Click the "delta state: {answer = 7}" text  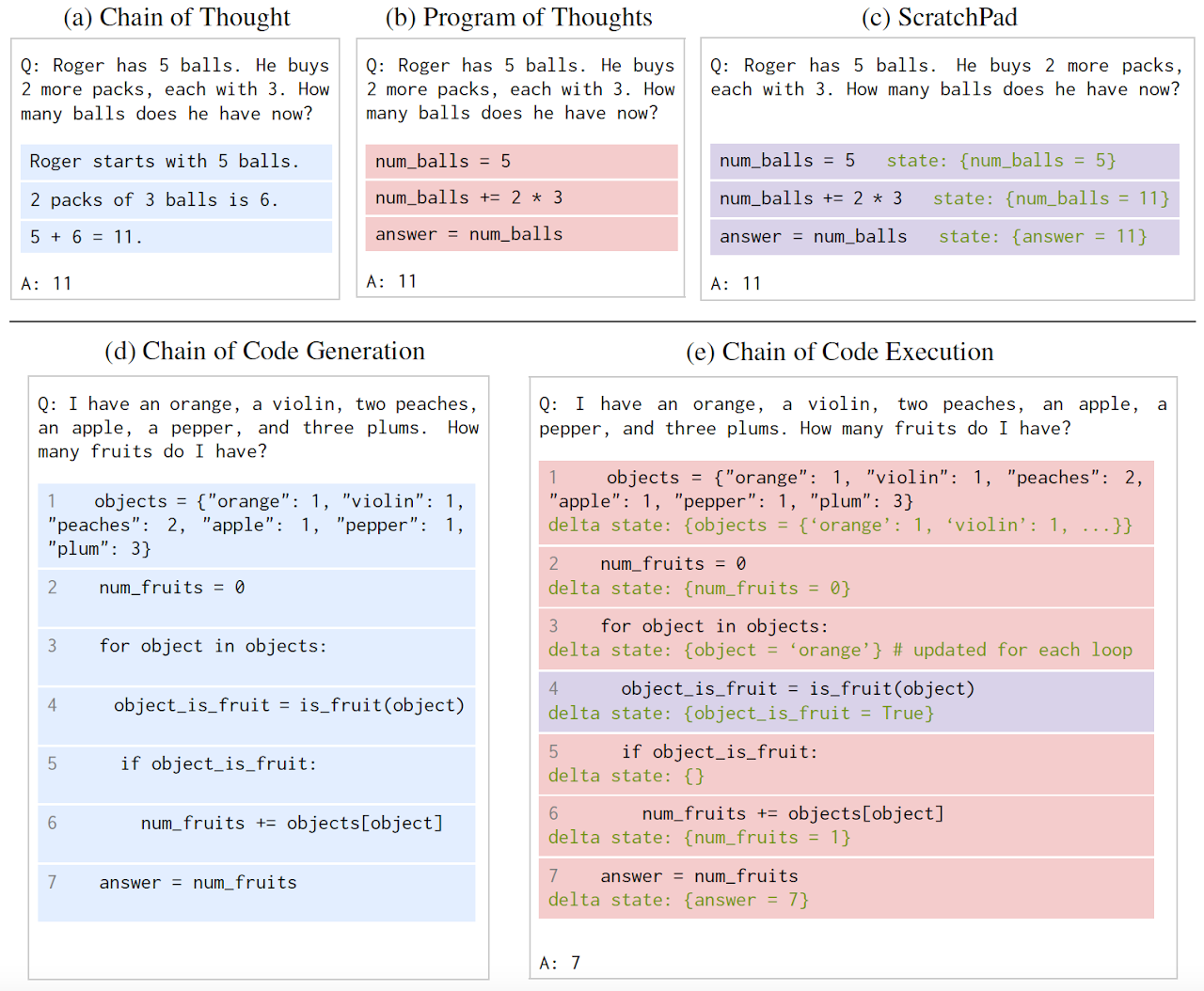pyautogui.click(x=678, y=901)
